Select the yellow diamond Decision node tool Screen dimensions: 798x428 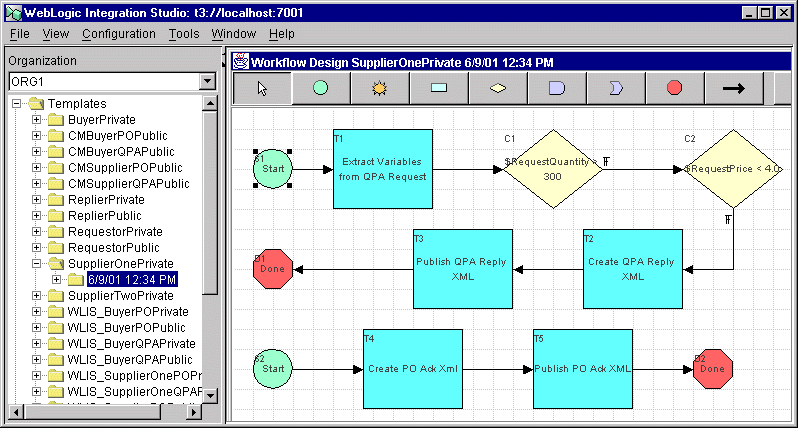498,89
